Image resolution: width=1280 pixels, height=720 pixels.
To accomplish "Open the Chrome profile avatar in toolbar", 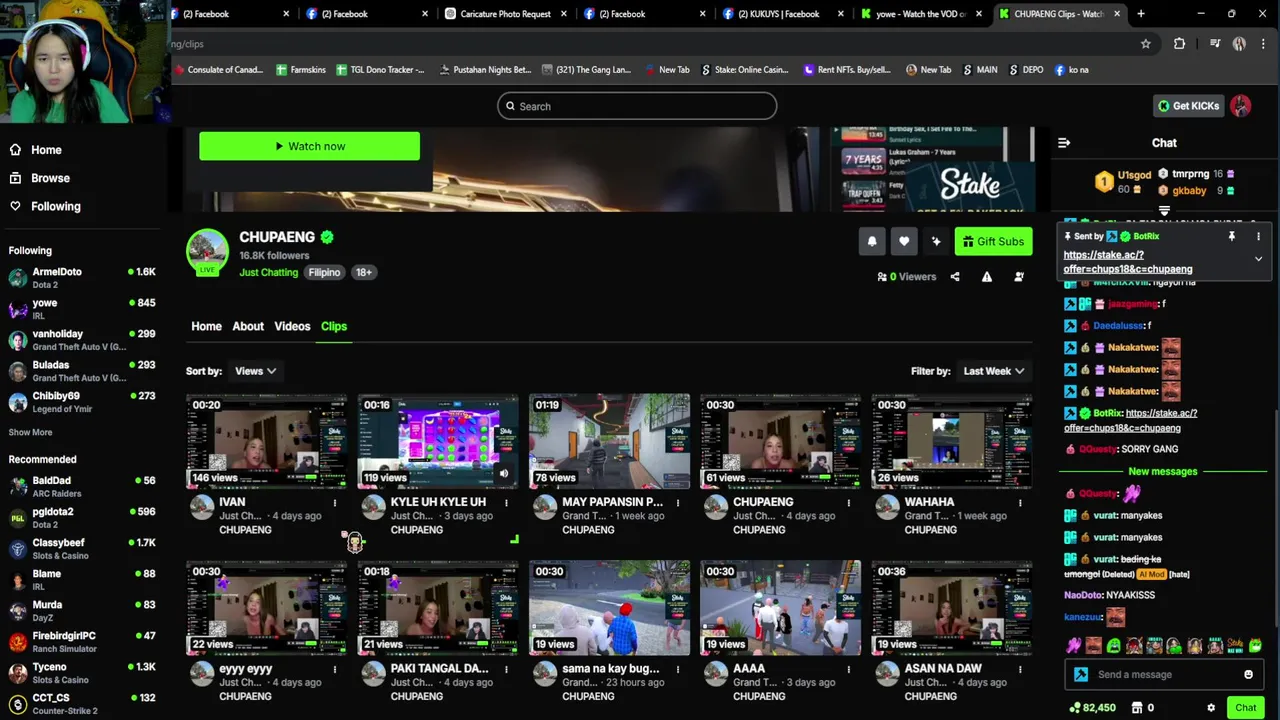I will click(x=1239, y=44).
